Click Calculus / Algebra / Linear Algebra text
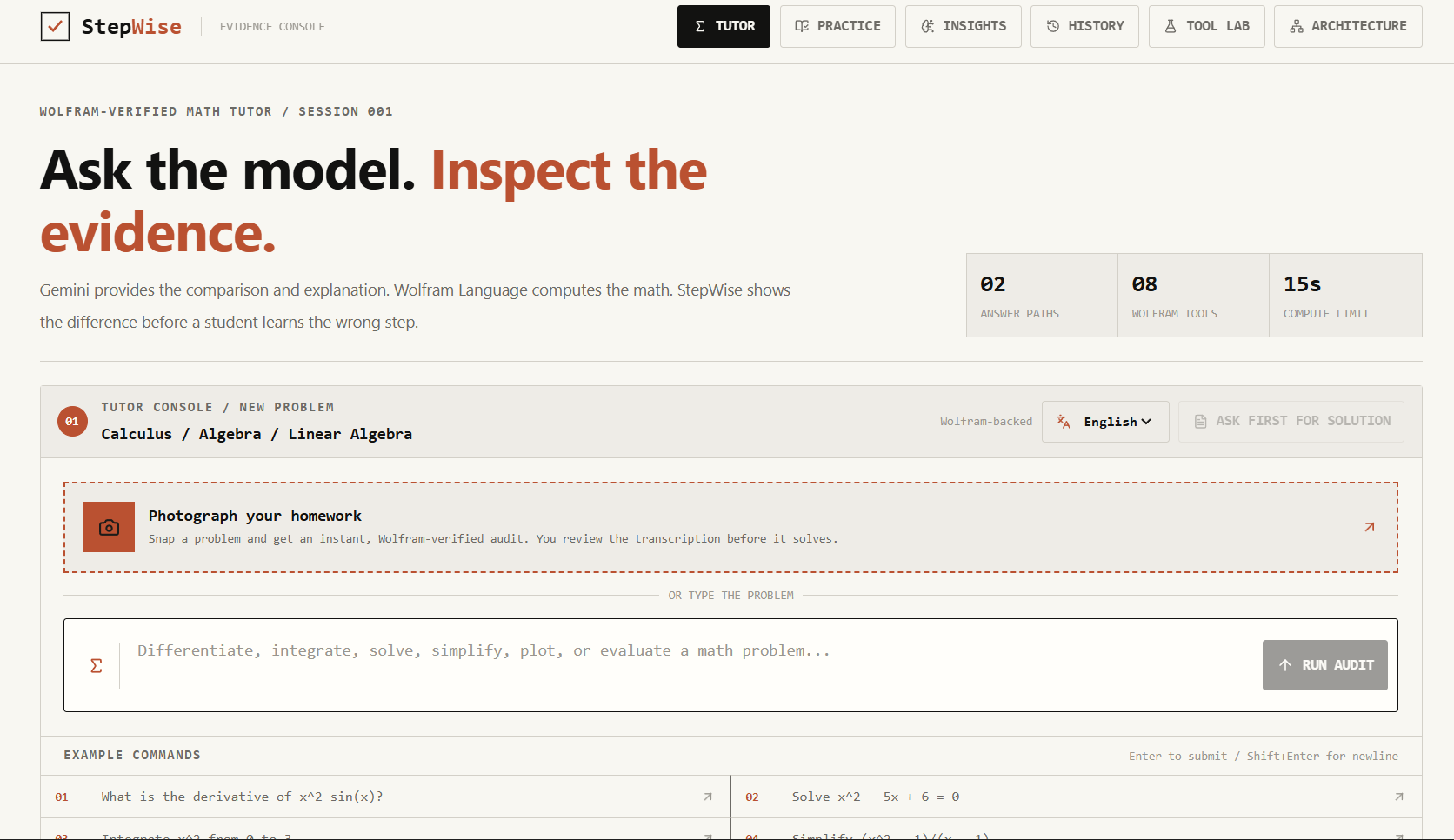The height and width of the screenshot is (840, 1454). click(257, 434)
